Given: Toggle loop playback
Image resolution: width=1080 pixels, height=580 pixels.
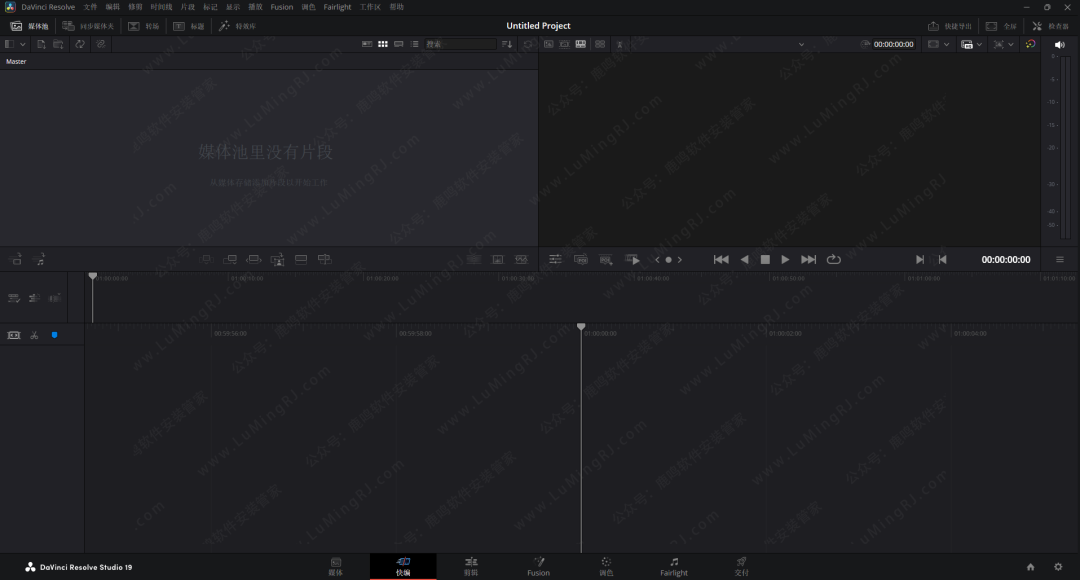Looking at the screenshot, I should pos(833,259).
